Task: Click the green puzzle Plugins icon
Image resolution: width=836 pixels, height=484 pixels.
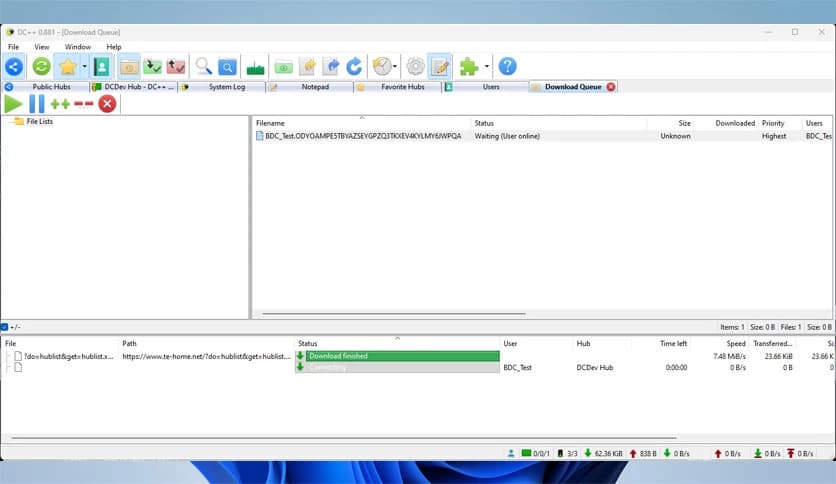Action: [469, 67]
